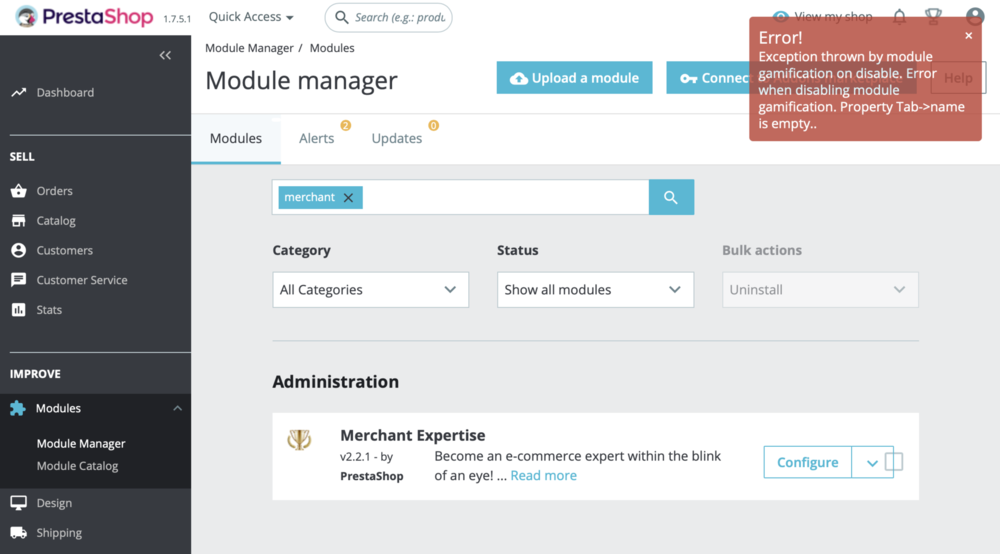Open the Orders section in sidebar
This screenshot has width=1000, height=554.
[55, 191]
